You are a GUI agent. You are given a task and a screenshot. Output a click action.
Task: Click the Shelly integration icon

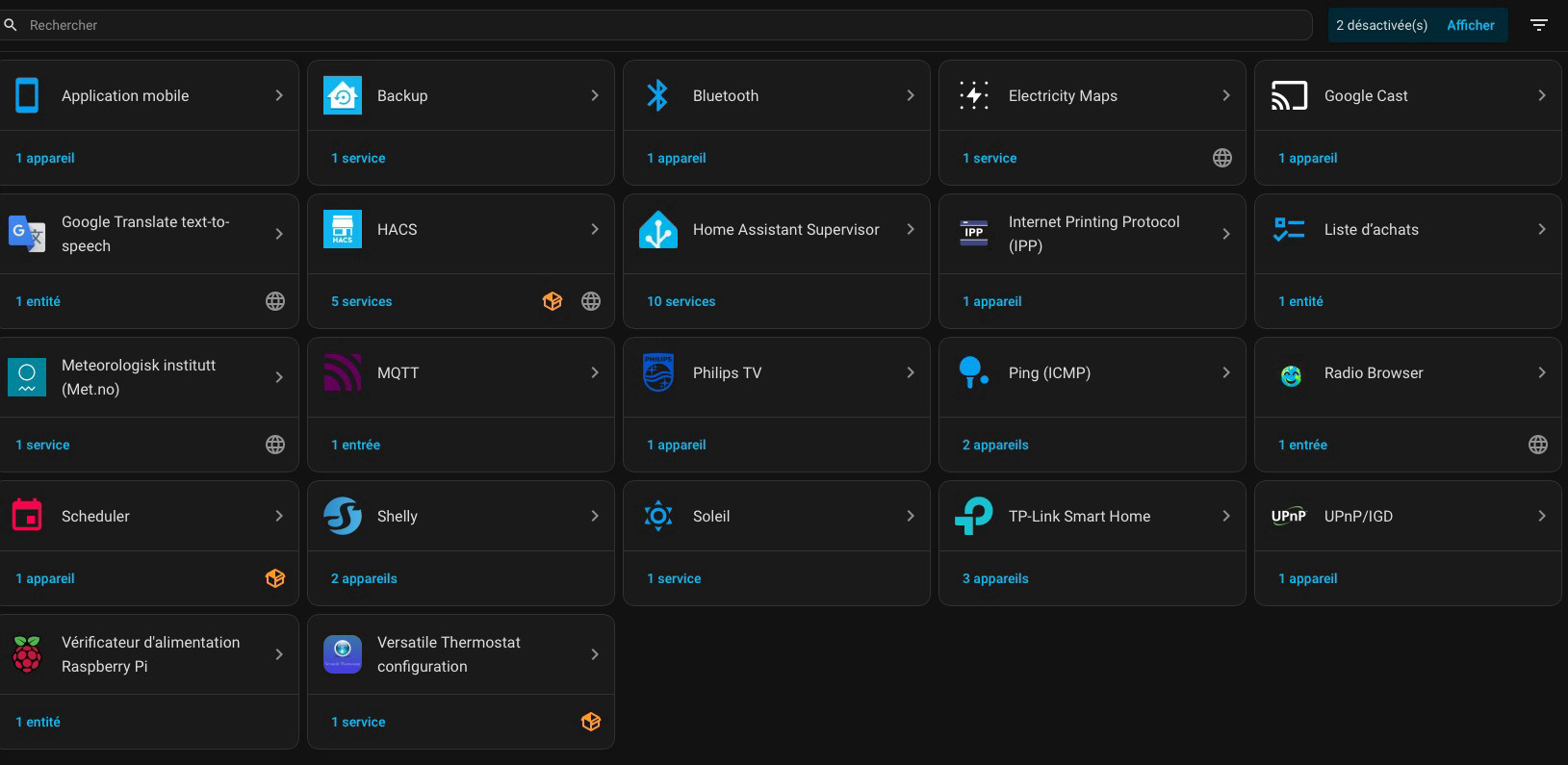click(343, 516)
